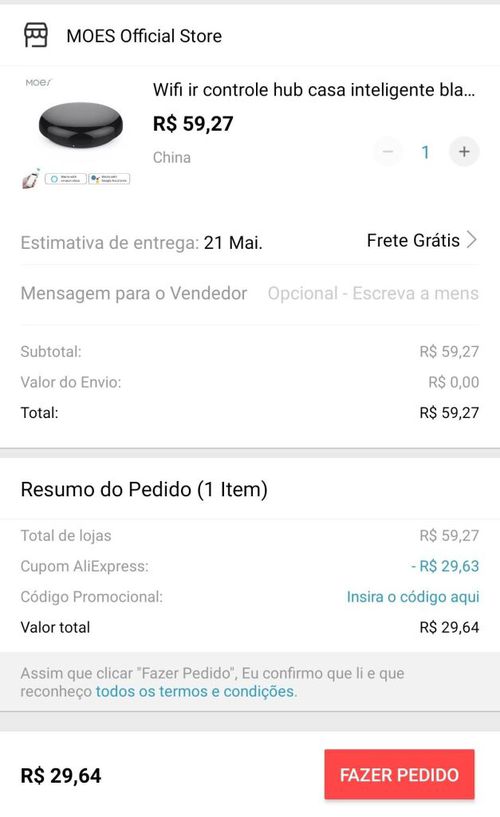Tap the Amazon Alexa compatibility badge
This screenshot has width=500, height=817.
point(66,179)
